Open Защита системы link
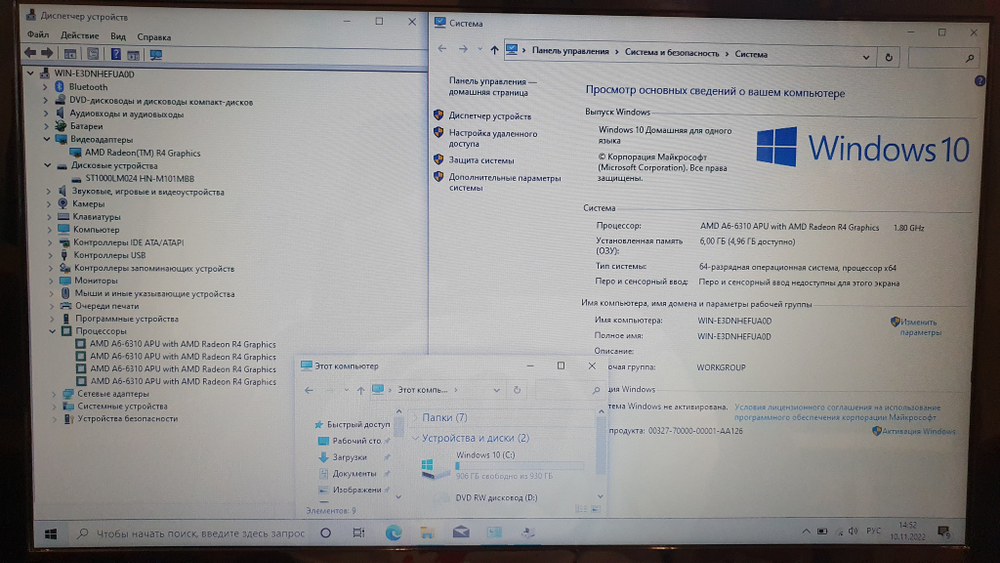 coord(481,161)
